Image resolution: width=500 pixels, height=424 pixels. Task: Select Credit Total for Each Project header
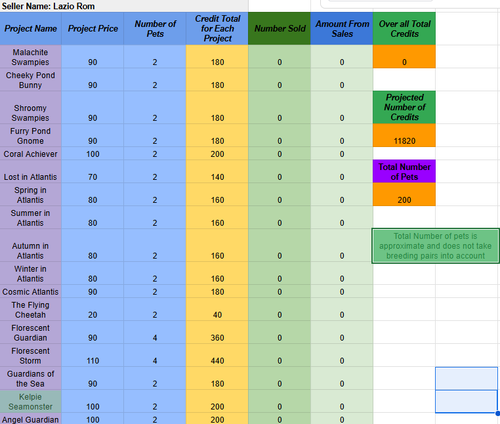217,29
